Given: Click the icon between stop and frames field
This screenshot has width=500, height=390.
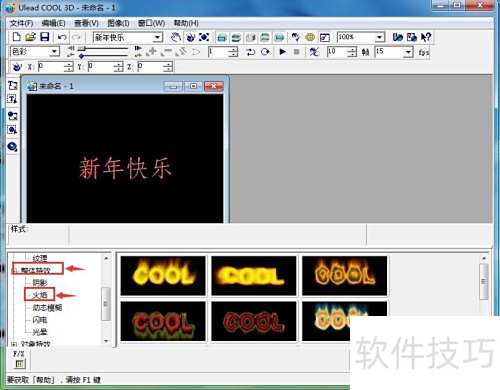Looking at the screenshot, I should [314, 52].
